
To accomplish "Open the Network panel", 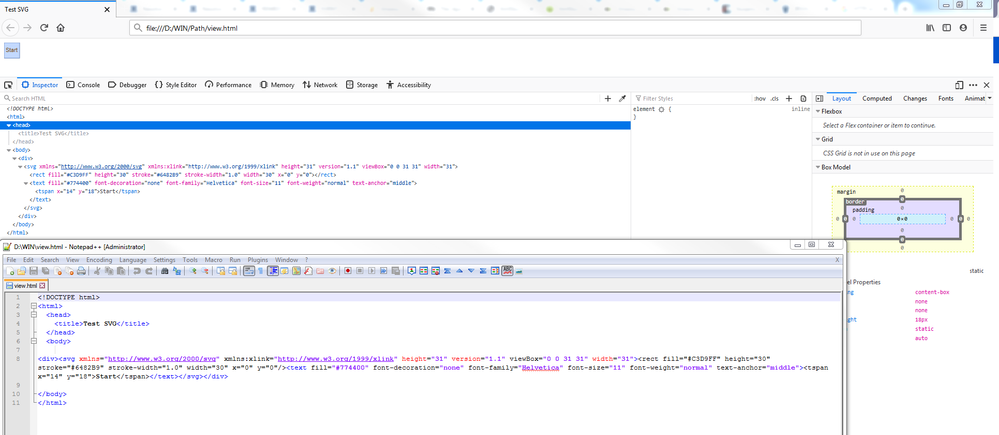I will 320,85.
